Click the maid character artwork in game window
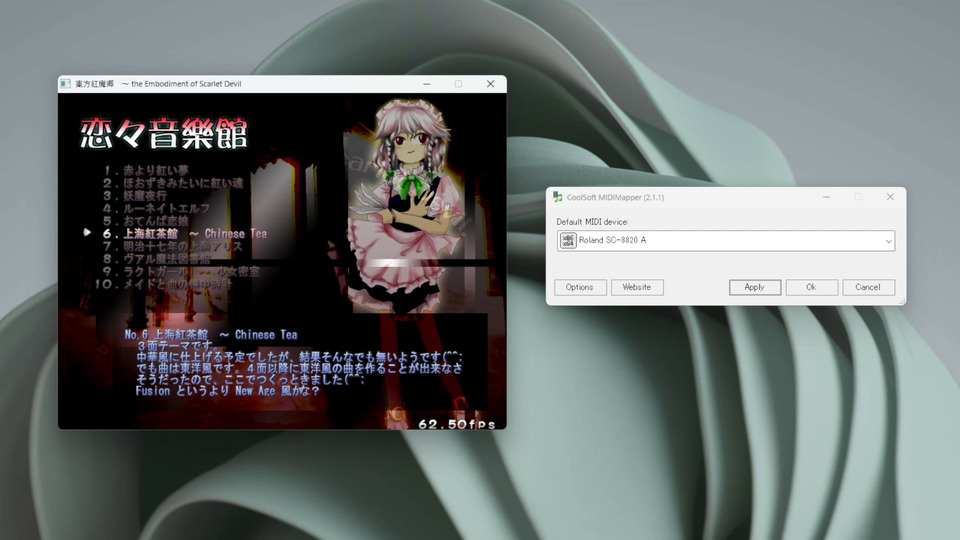 click(407, 208)
